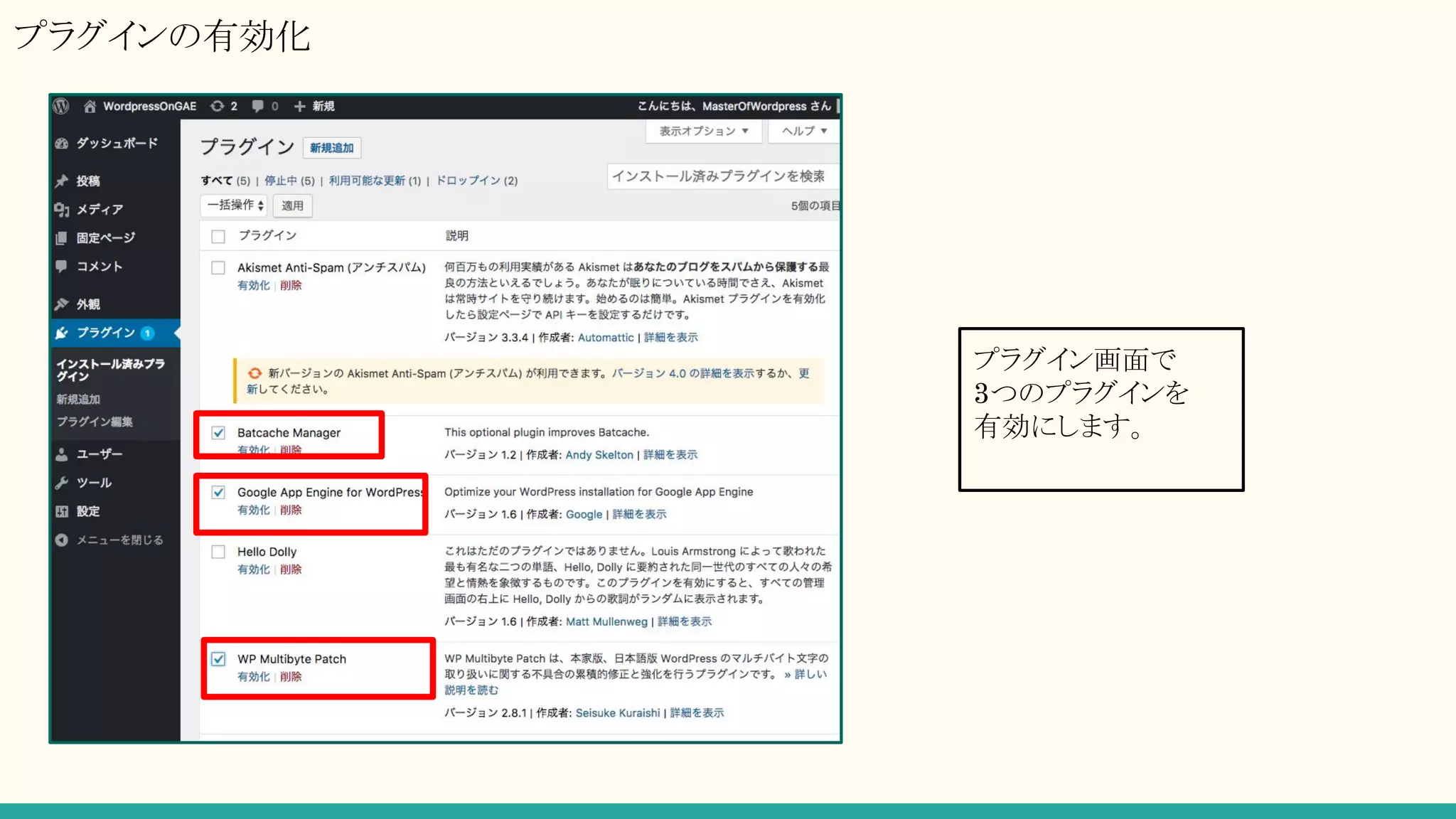Click the メディア media icon
This screenshot has height=819, width=1456.
point(63,210)
